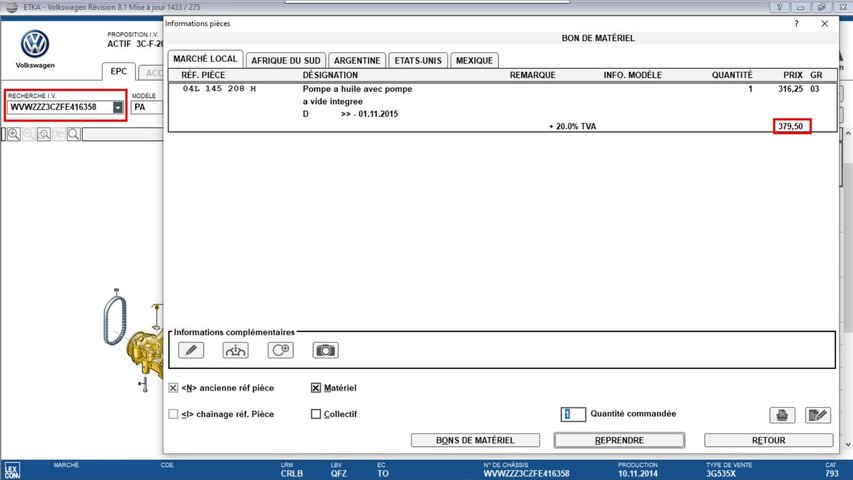
Task: Click the production date 10.11.2014
Action: (638, 473)
